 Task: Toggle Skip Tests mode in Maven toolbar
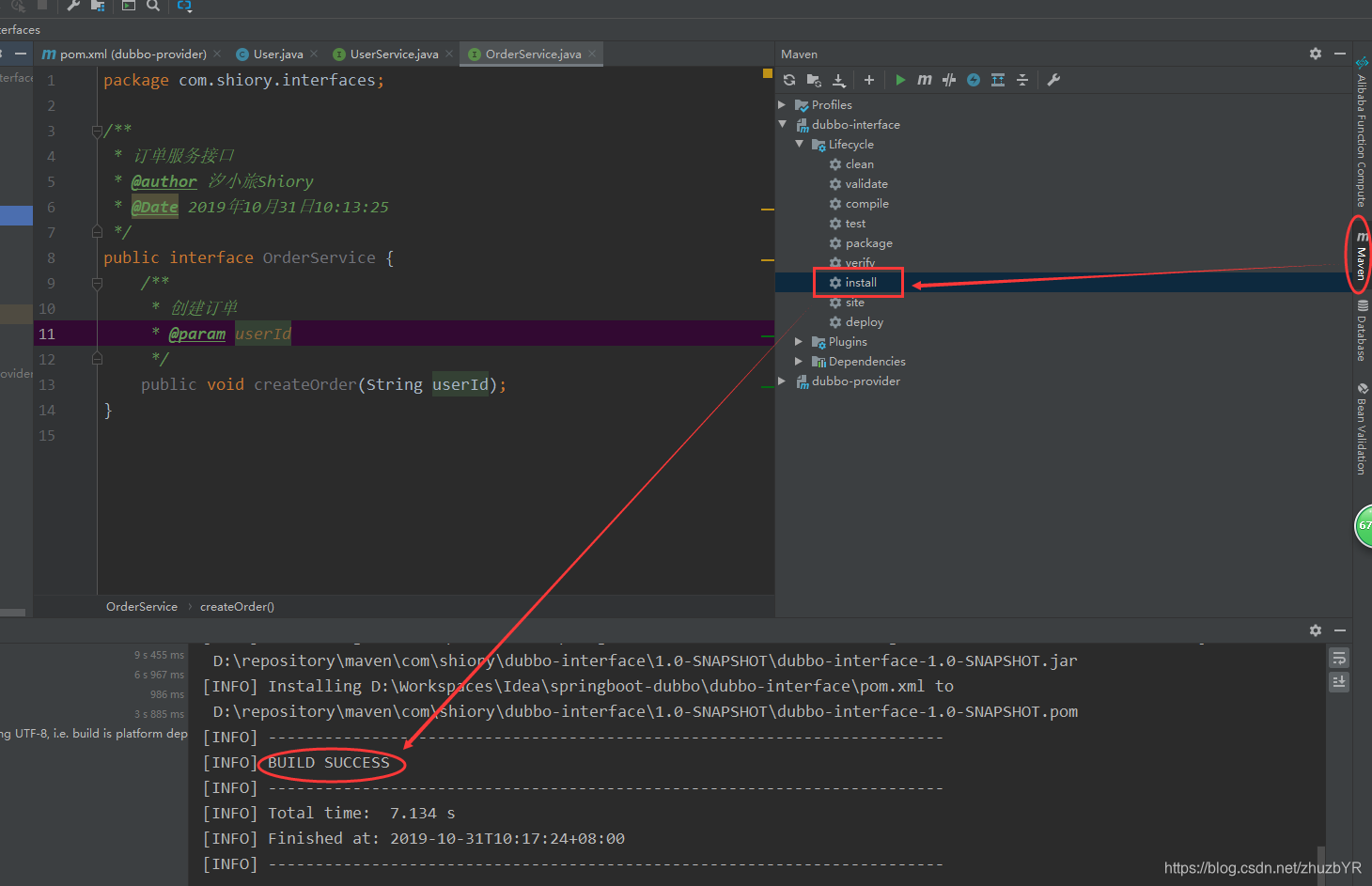[949, 80]
